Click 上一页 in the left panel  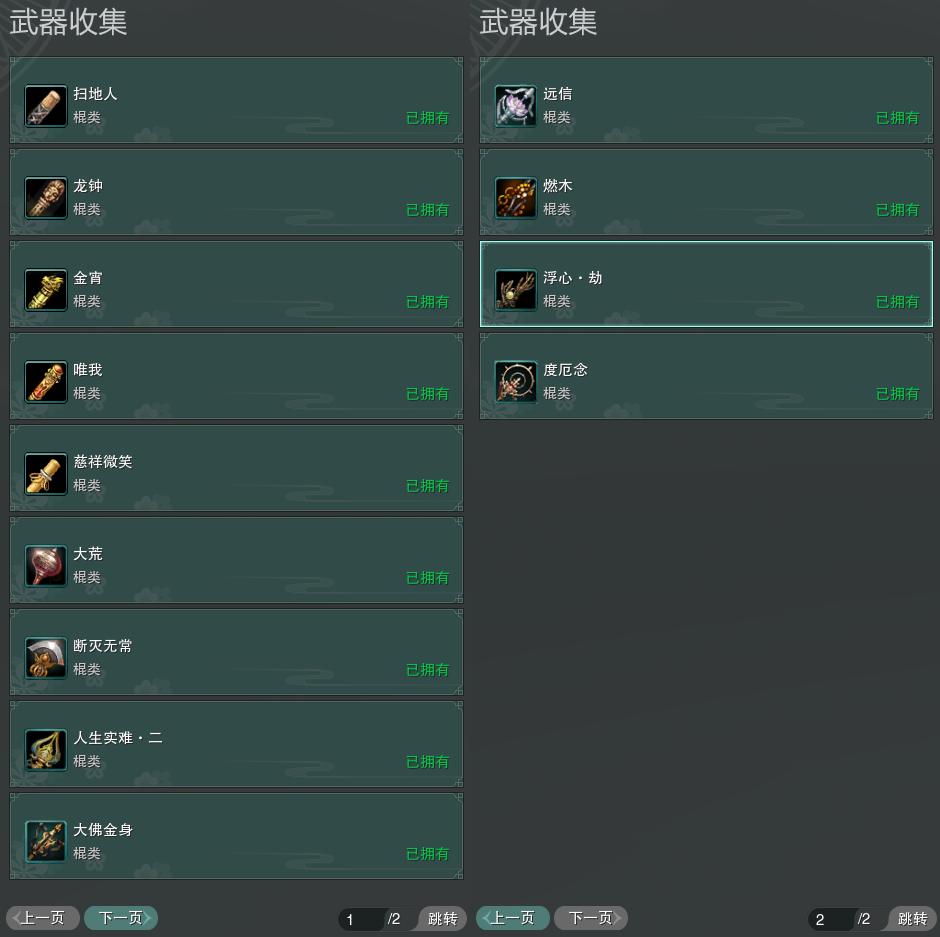[x=43, y=918]
